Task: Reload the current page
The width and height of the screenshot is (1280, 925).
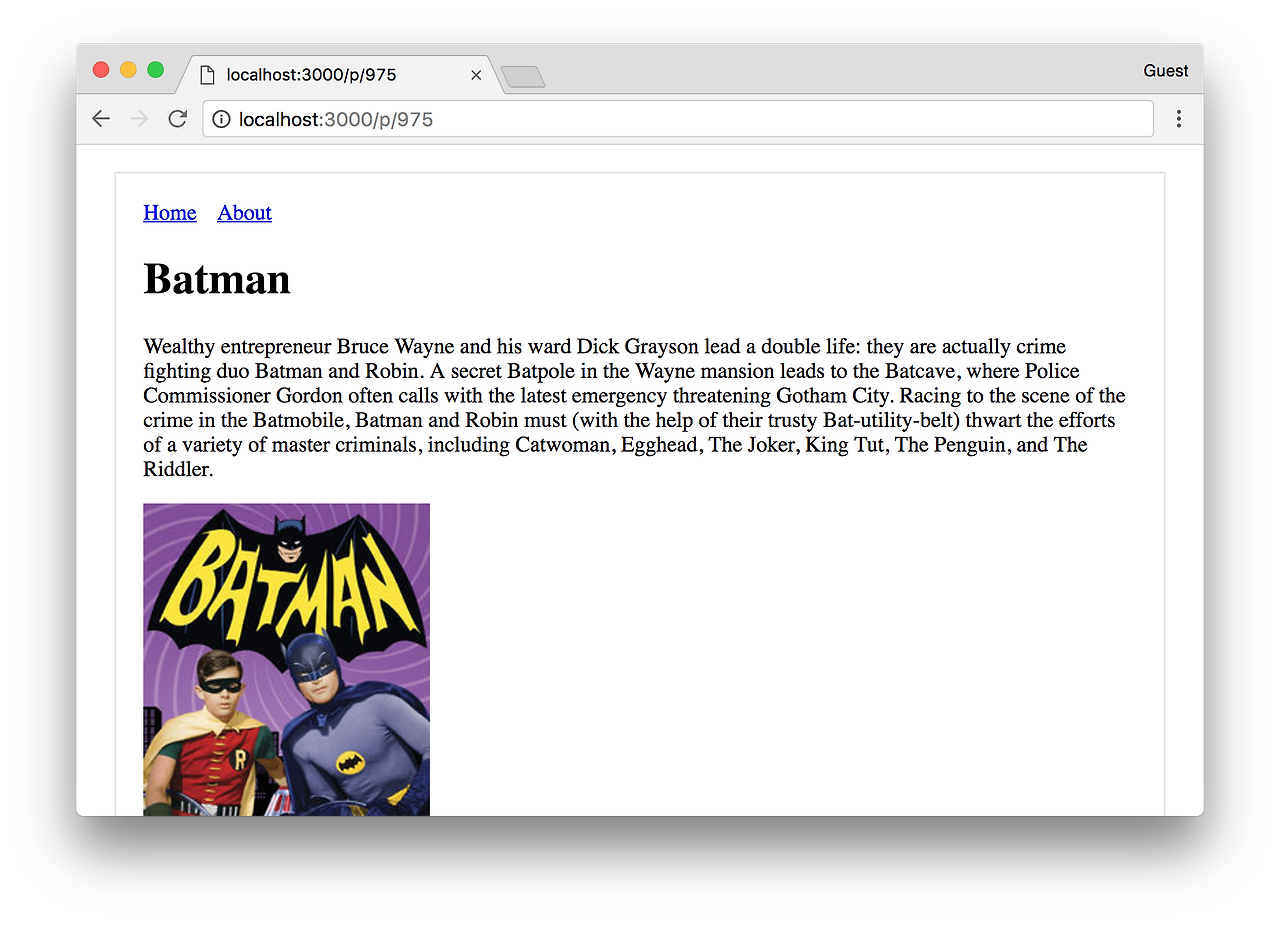Action: click(177, 119)
